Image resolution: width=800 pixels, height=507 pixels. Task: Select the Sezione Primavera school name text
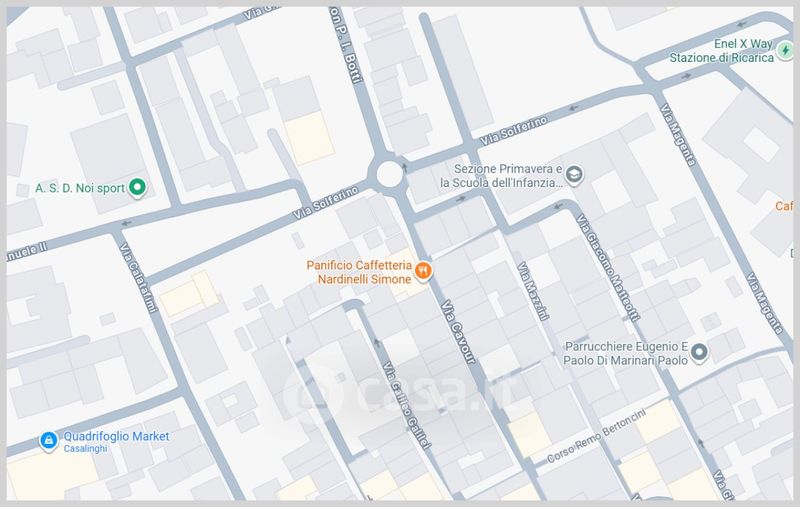point(503,176)
